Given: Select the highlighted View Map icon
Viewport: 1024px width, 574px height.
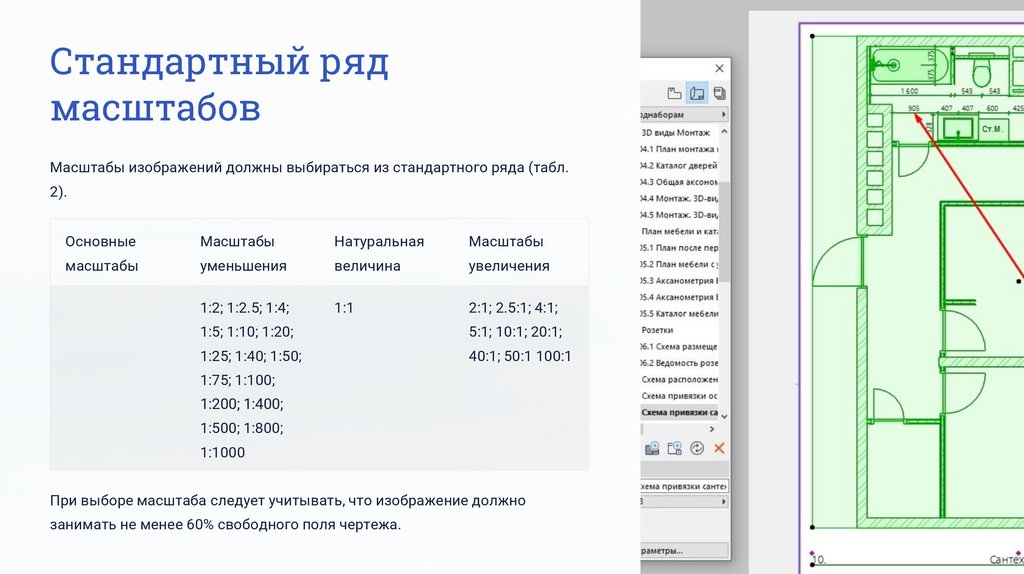Looking at the screenshot, I should tap(697, 93).
